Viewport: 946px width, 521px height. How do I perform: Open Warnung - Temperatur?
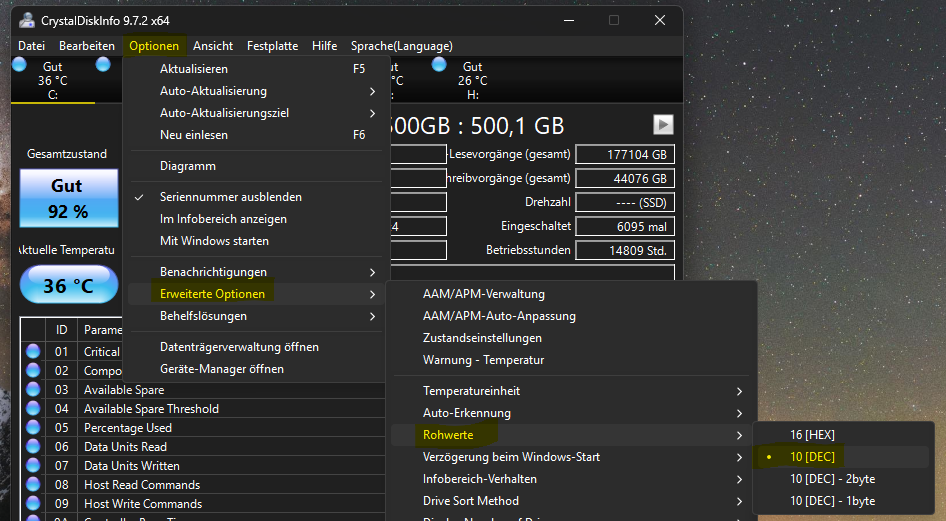click(x=571, y=360)
